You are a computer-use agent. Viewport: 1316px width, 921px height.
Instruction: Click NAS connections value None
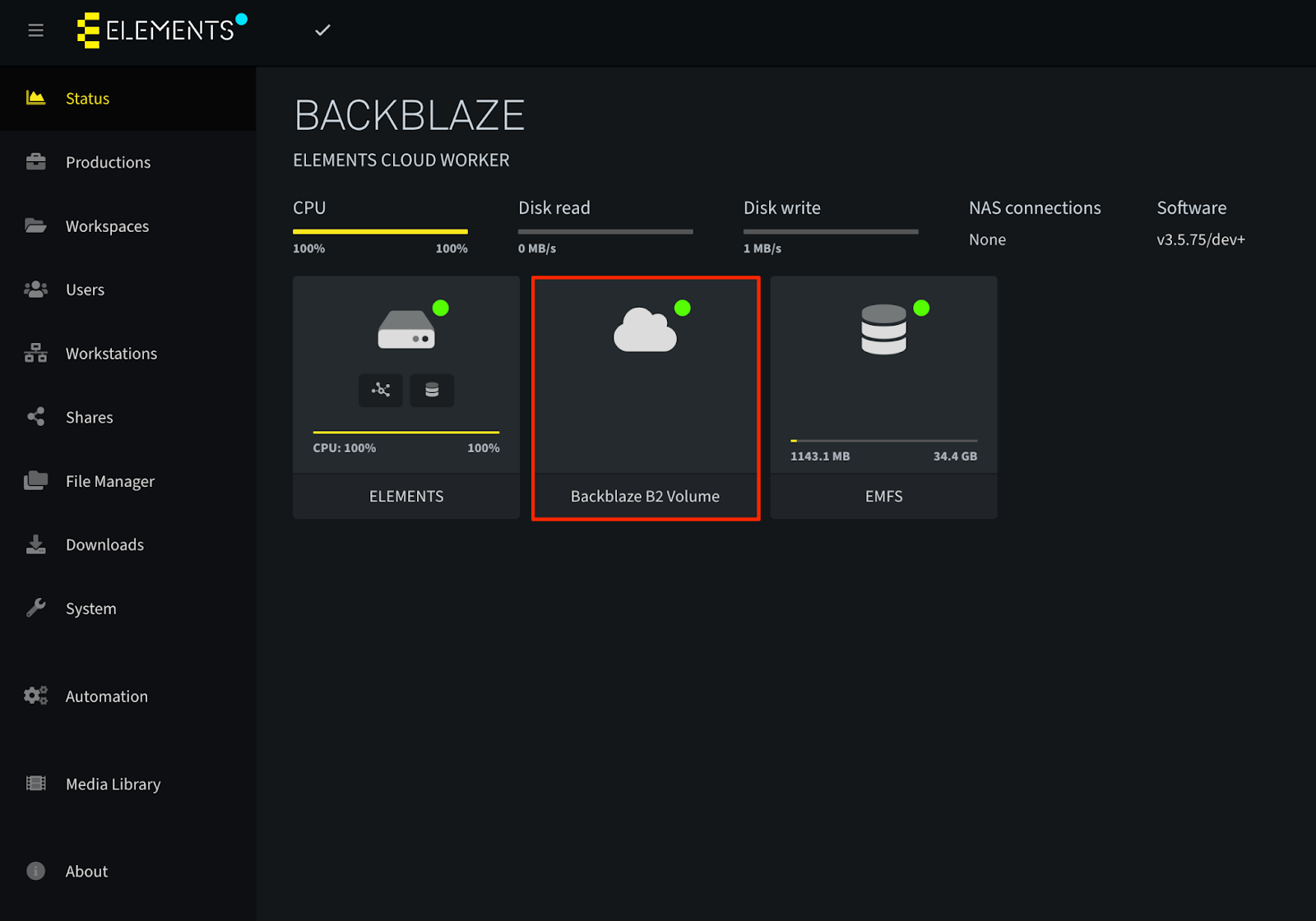click(x=987, y=239)
